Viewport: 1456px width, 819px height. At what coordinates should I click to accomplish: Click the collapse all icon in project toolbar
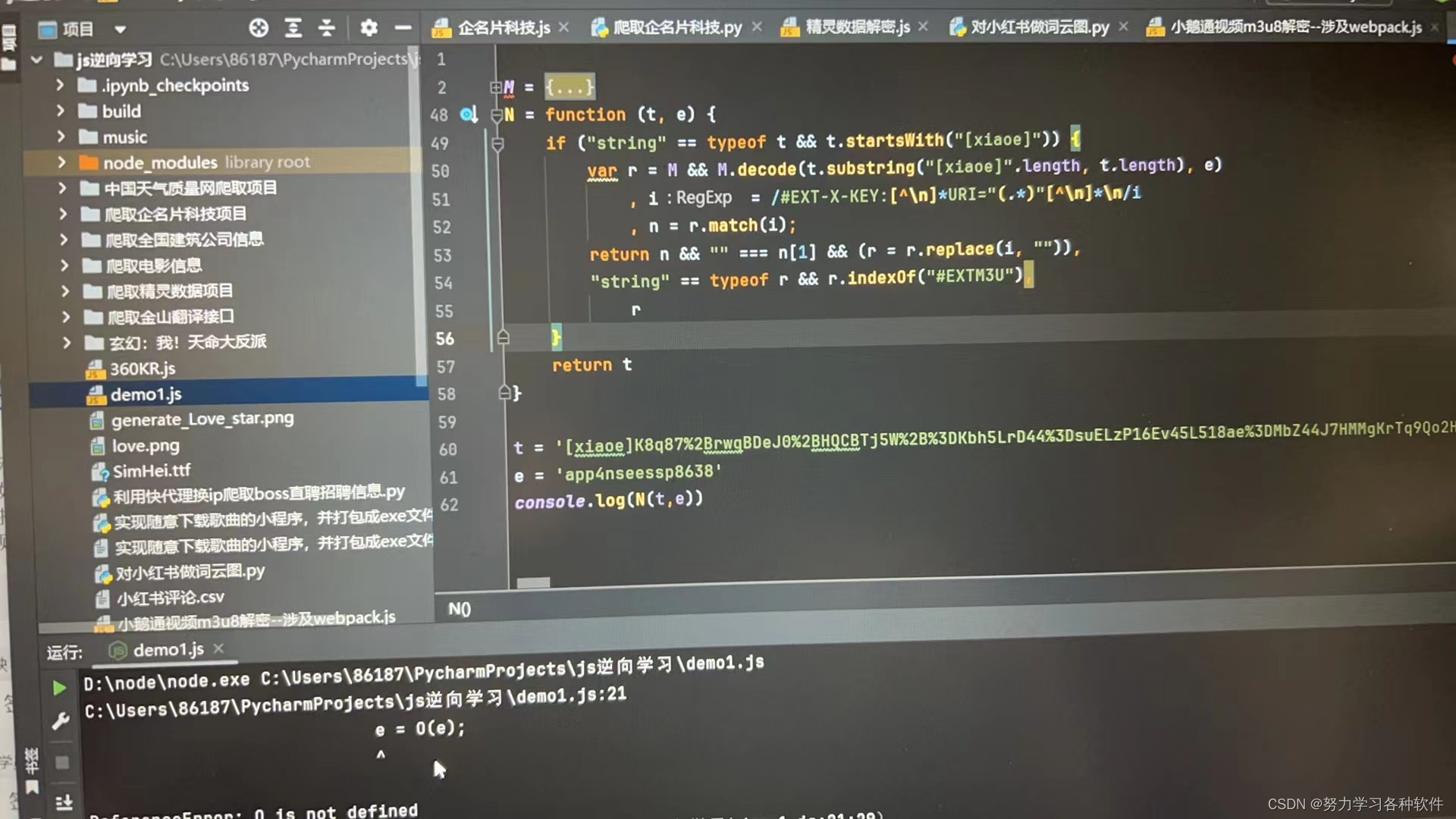[x=327, y=28]
